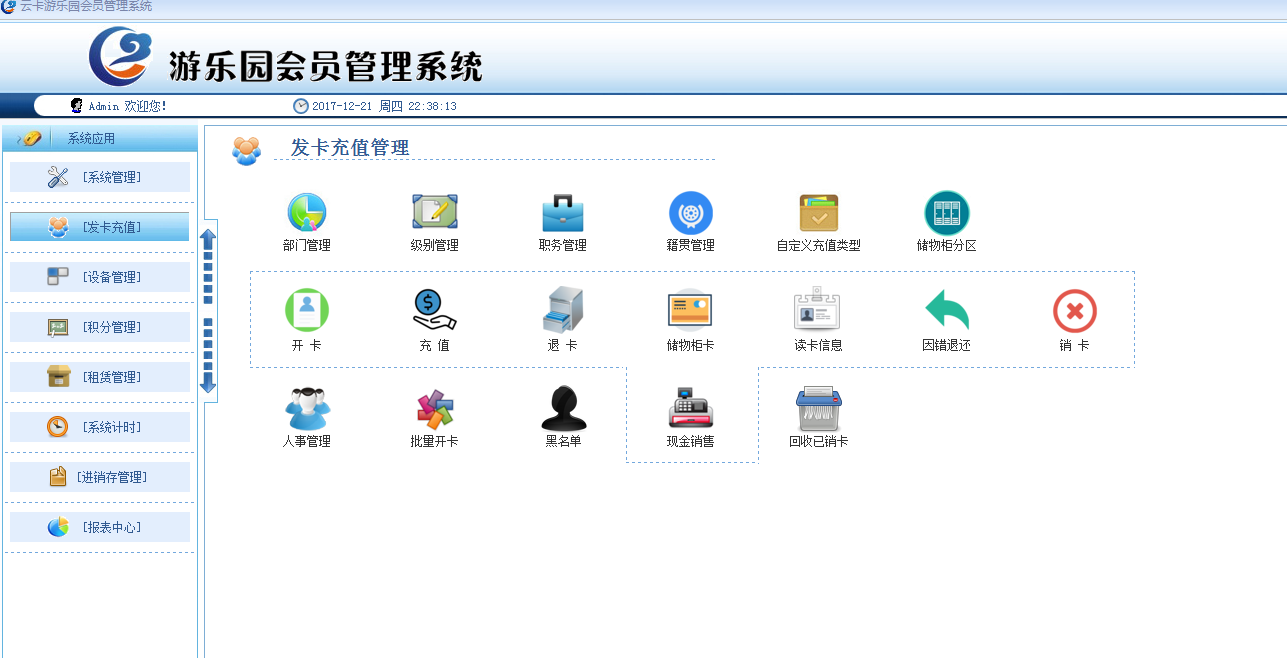Screen dimensions: 1287x658
Task: Open the 报表中心 report center section
Action: coord(99,526)
